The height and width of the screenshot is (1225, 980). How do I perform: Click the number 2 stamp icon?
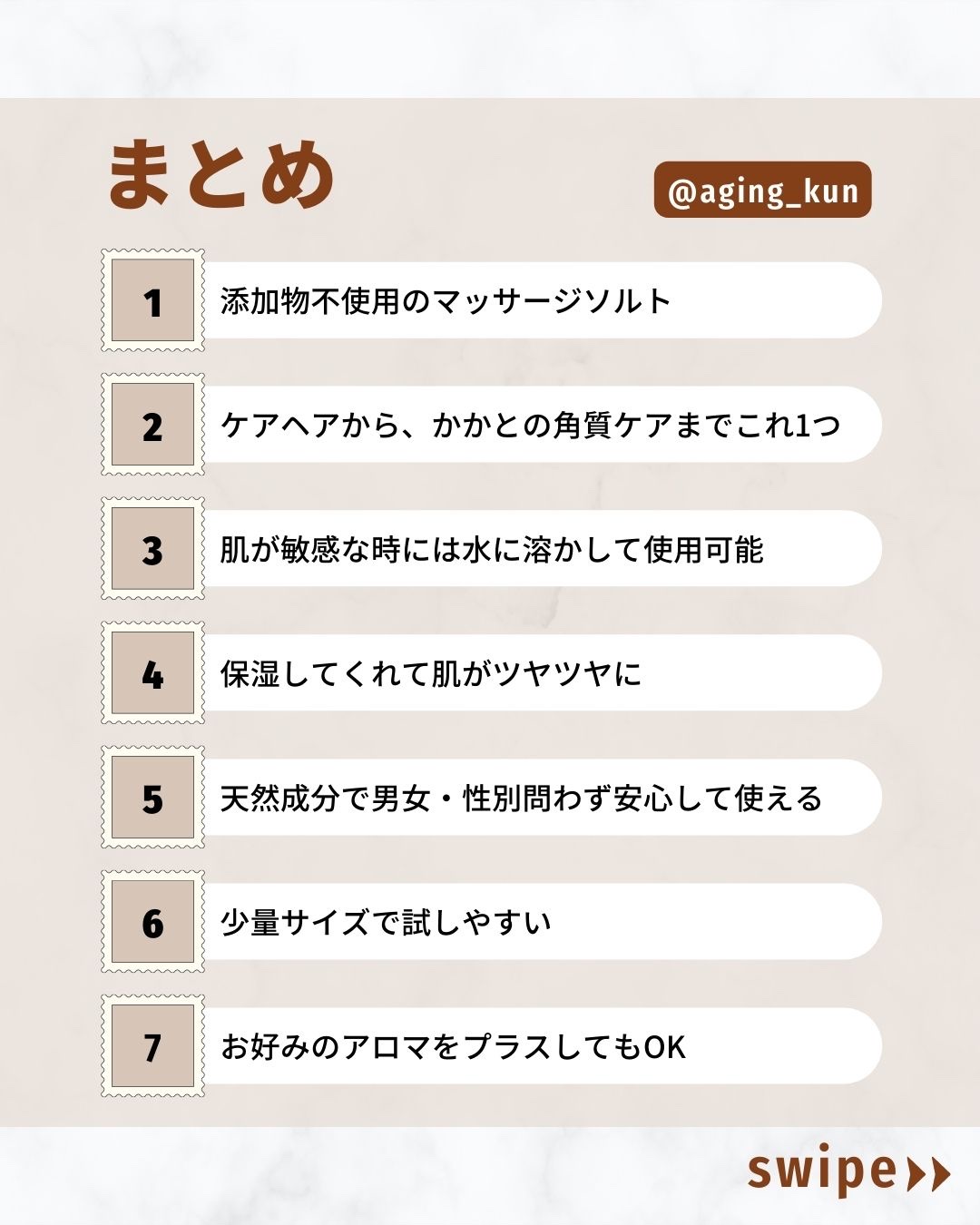[x=152, y=425]
